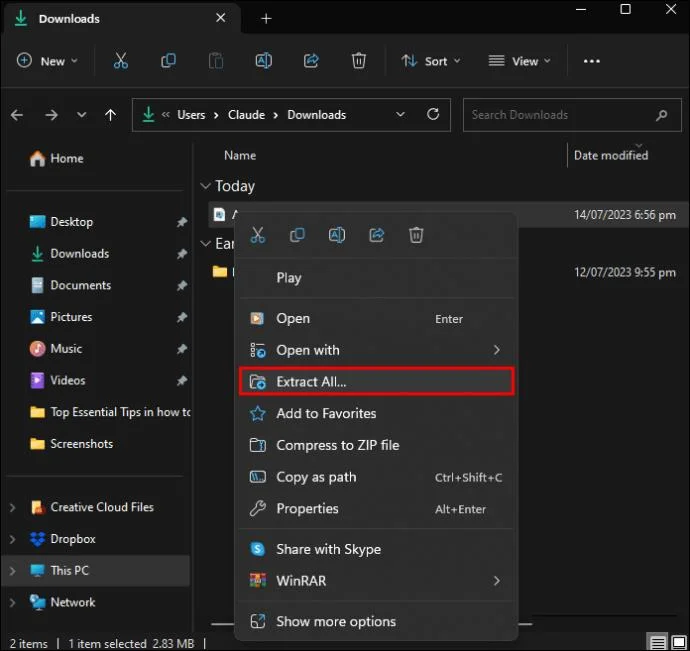Unpin Desktop using its pin icon
This screenshot has width=690, height=651.
(x=182, y=222)
